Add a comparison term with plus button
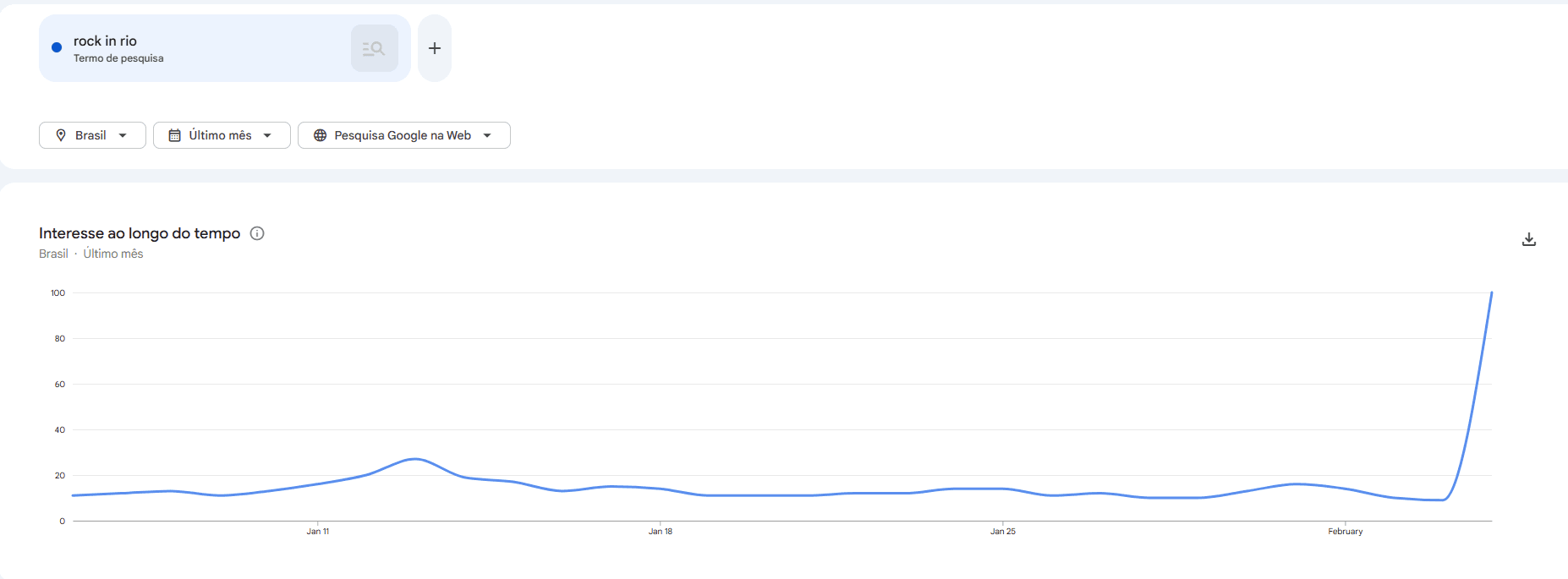The image size is (1568, 579). [x=435, y=49]
